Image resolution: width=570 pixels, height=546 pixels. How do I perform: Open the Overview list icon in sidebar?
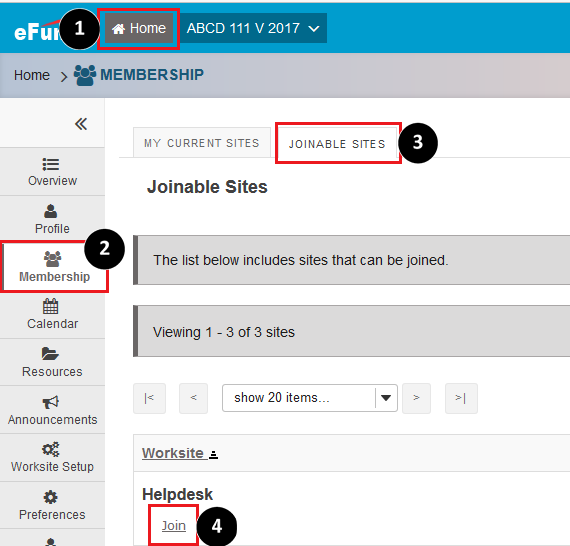(x=51, y=164)
